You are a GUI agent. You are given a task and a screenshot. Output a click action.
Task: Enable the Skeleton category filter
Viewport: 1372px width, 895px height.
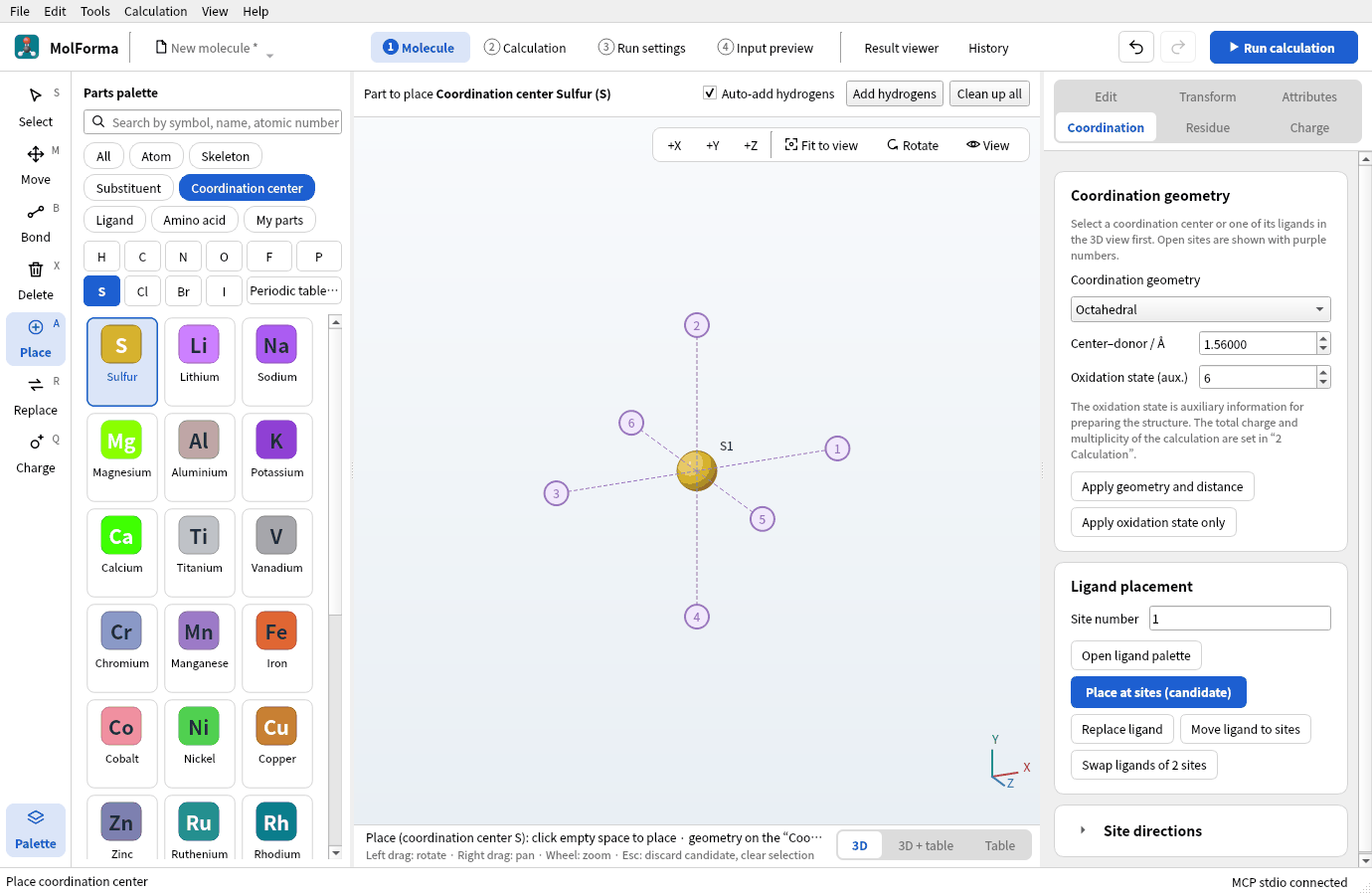(x=226, y=156)
